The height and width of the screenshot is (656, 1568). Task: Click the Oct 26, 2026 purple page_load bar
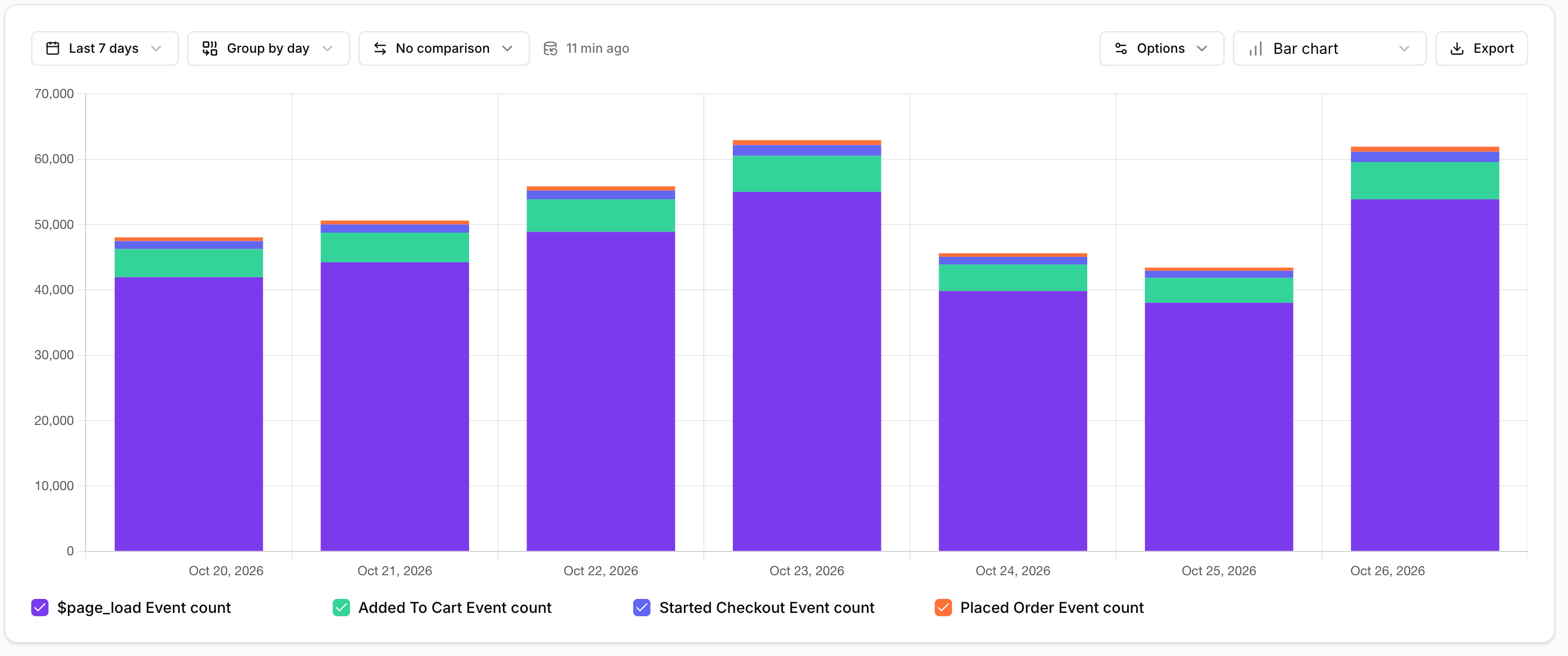coord(1425,375)
